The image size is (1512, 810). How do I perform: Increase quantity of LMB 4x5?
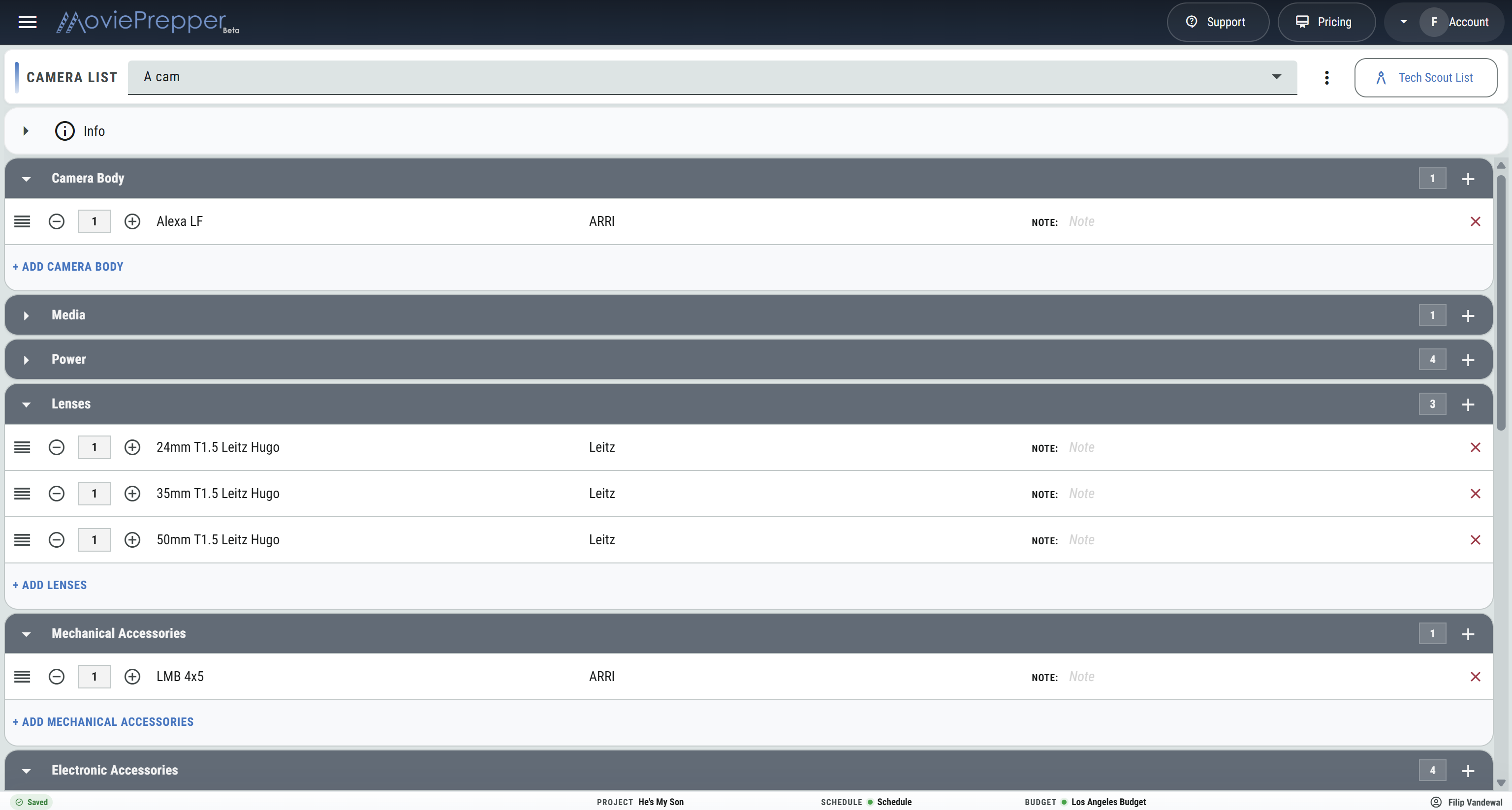tap(133, 677)
